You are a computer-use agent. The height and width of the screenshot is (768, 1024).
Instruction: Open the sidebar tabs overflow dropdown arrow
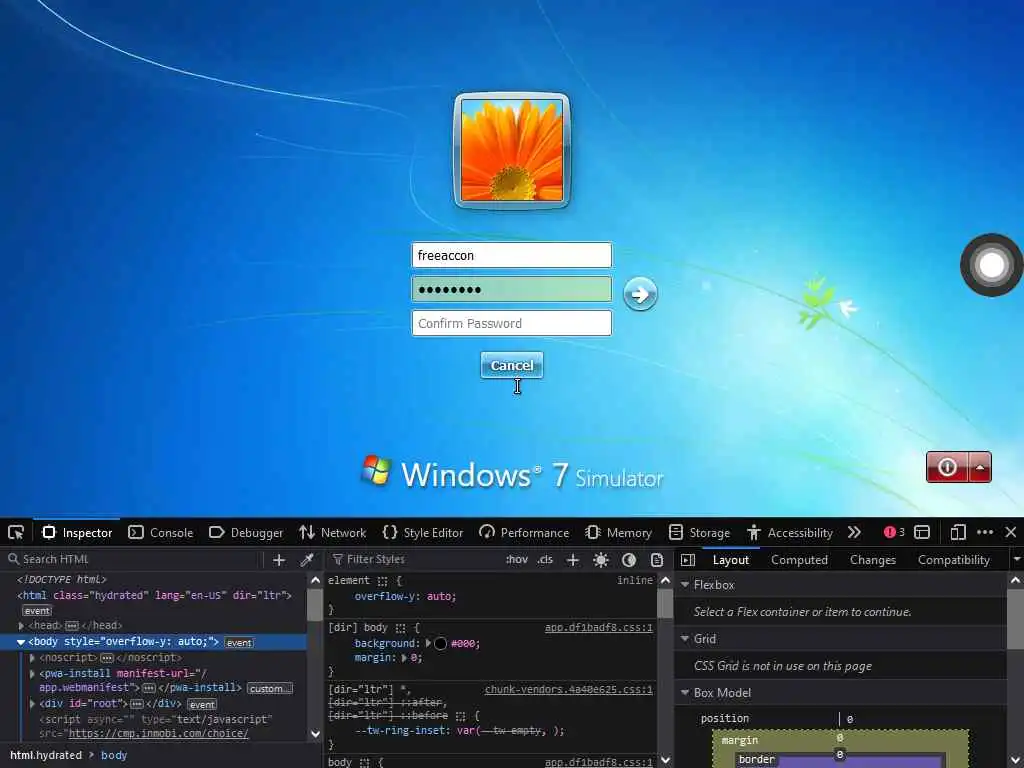click(1016, 560)
